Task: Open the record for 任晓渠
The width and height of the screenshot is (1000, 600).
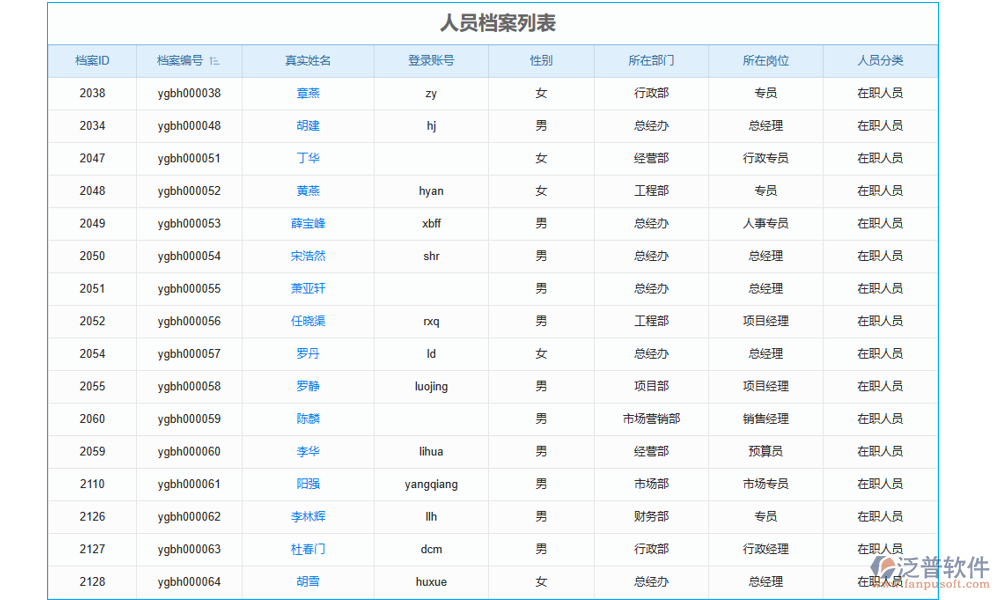Action: click(x=307, y=321)
